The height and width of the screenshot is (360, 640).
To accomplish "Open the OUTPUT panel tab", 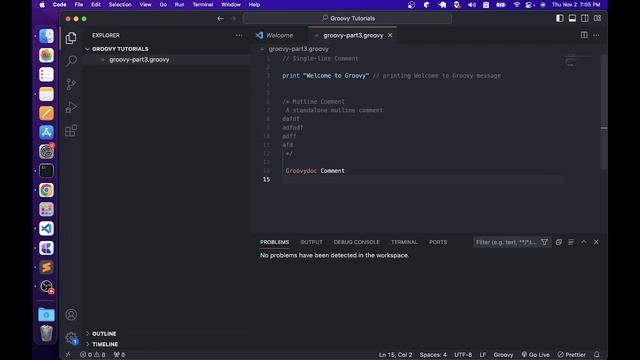I will (311, 242).
